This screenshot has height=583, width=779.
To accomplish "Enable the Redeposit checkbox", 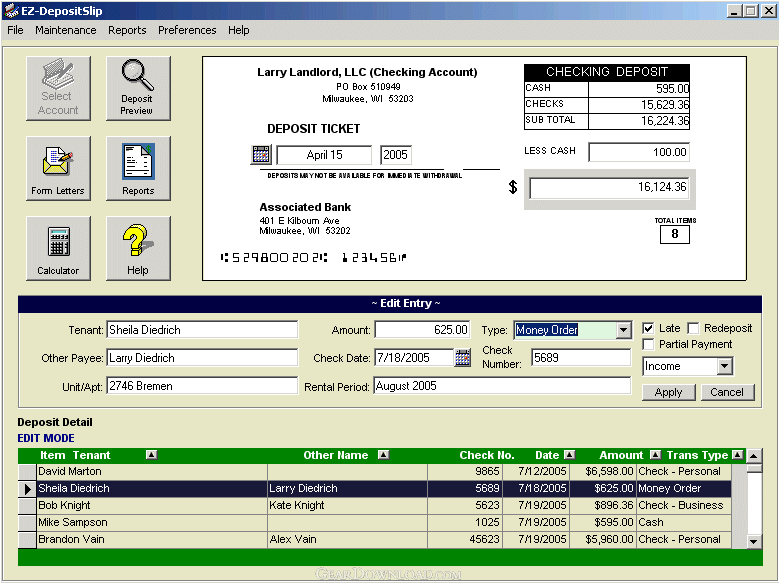I will [693, 328].
